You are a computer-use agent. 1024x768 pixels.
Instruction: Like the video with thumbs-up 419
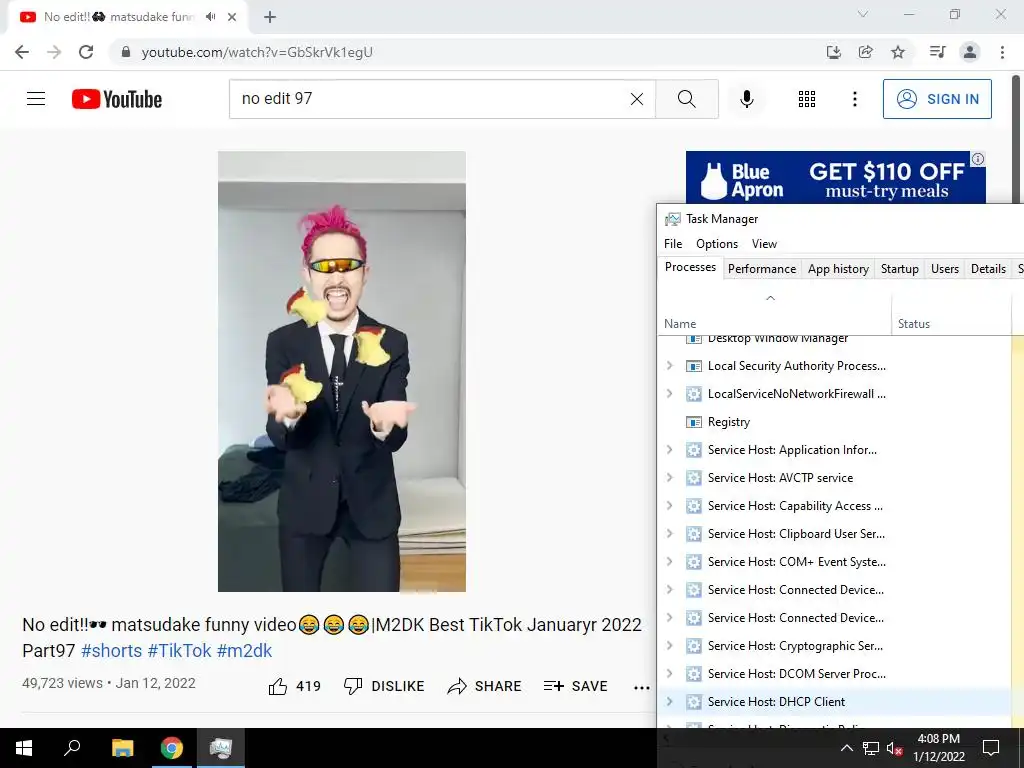[x=295, y=686]
